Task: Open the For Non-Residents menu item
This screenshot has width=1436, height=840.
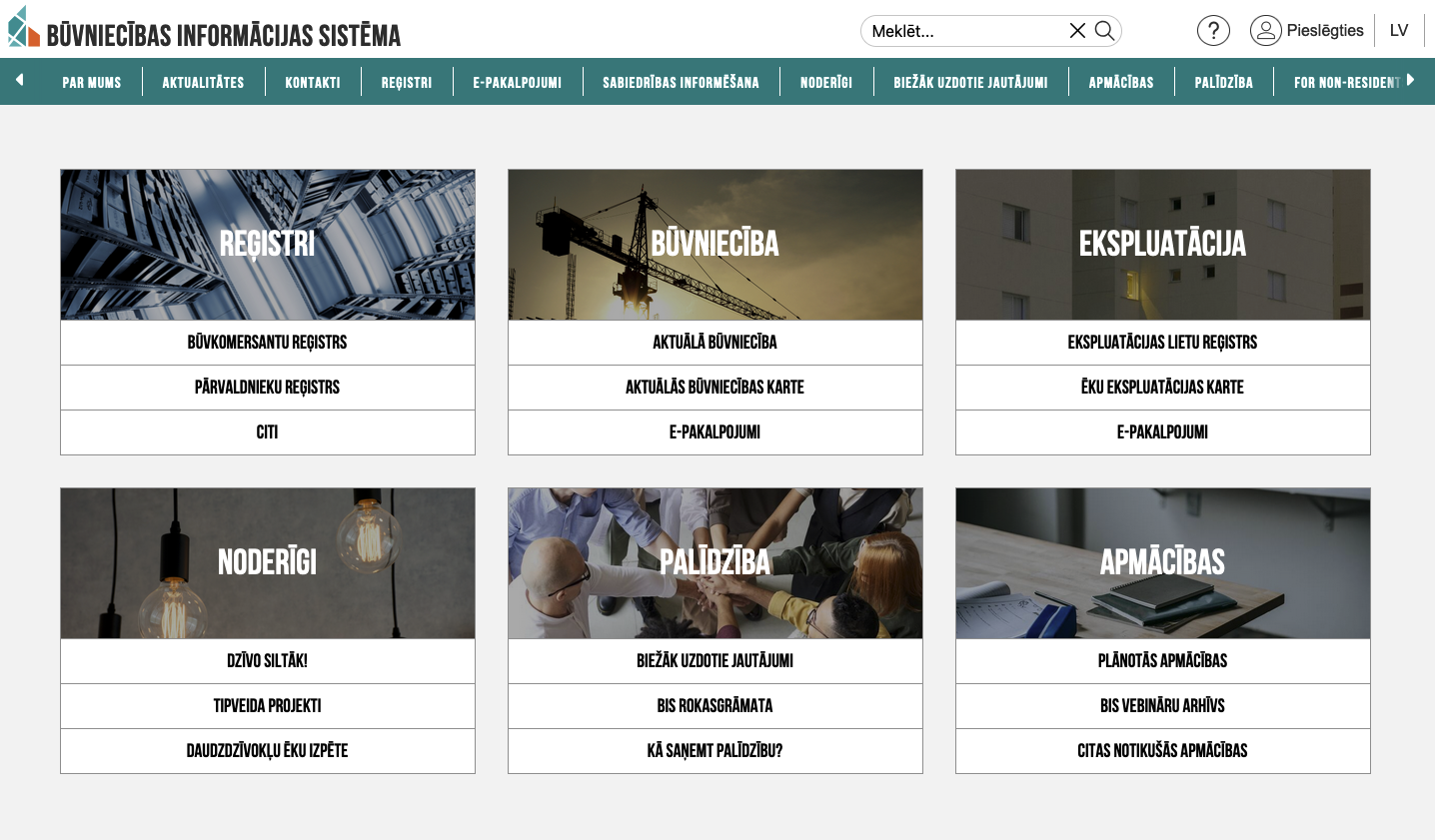Action: (x=1347, y=82)
